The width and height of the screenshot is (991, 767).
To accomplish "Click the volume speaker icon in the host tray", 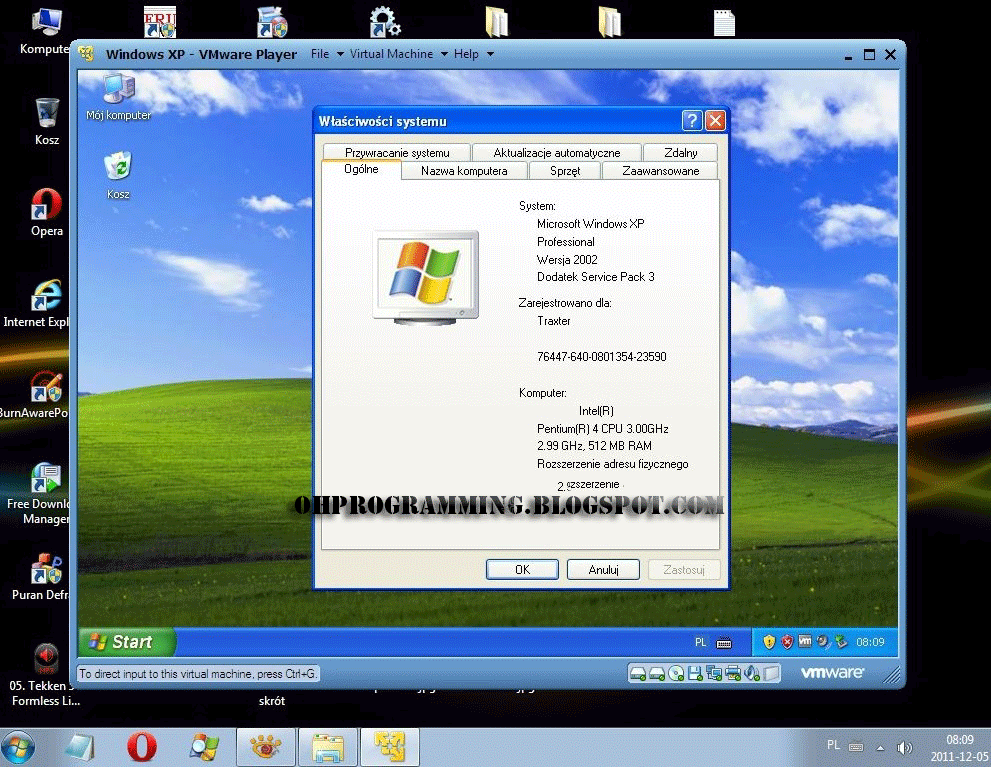I will click(x=904, y=747).
